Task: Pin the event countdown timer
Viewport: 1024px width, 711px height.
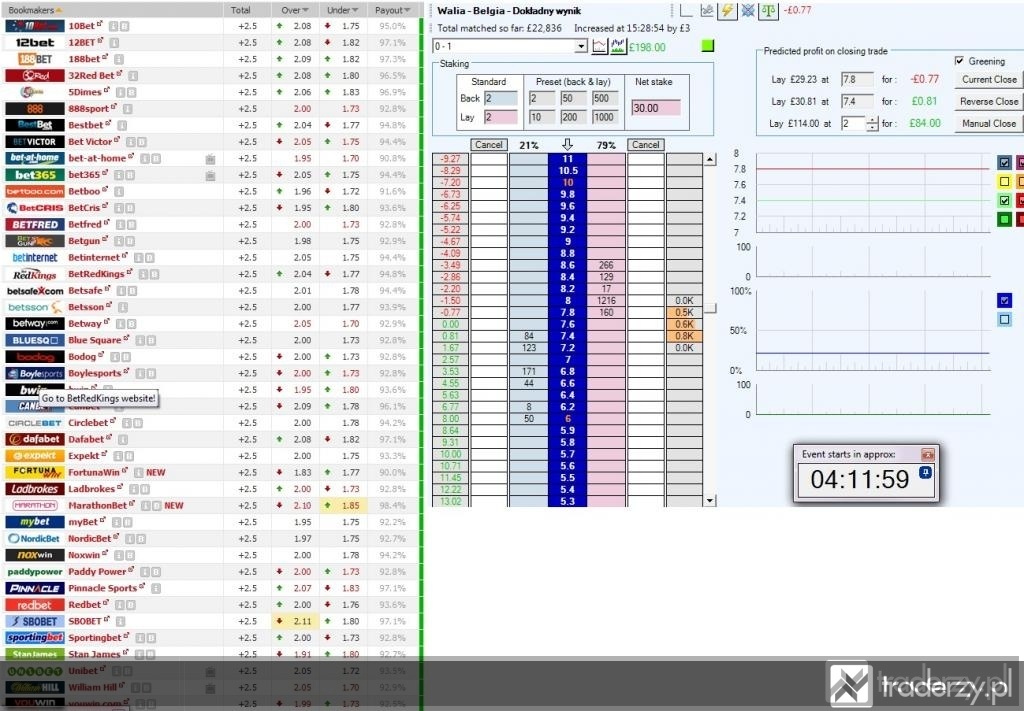Action: click(925, 472)
